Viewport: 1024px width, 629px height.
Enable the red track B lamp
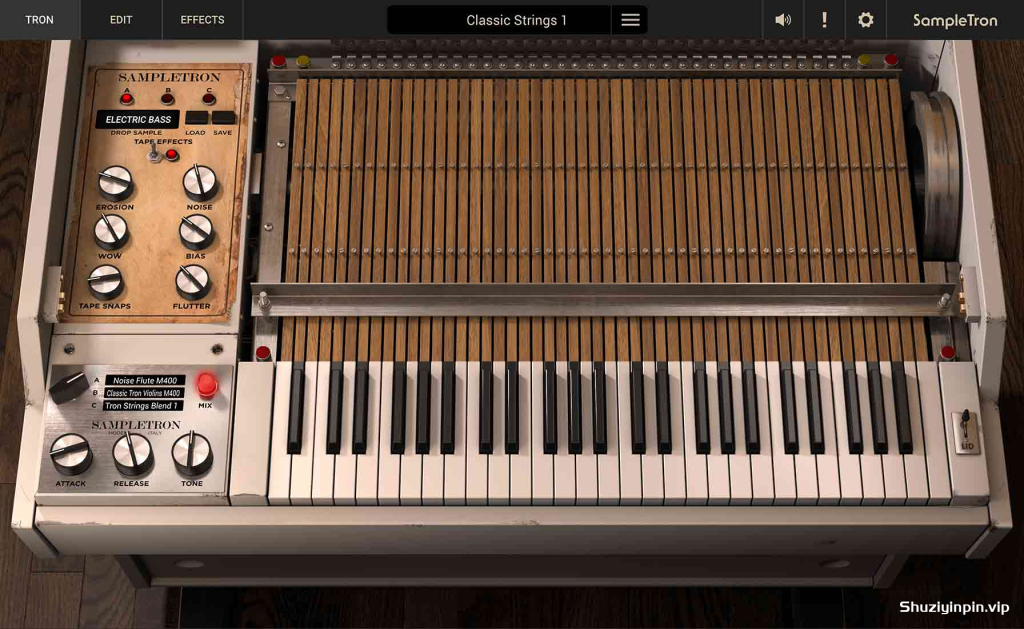tap(168, 99)
